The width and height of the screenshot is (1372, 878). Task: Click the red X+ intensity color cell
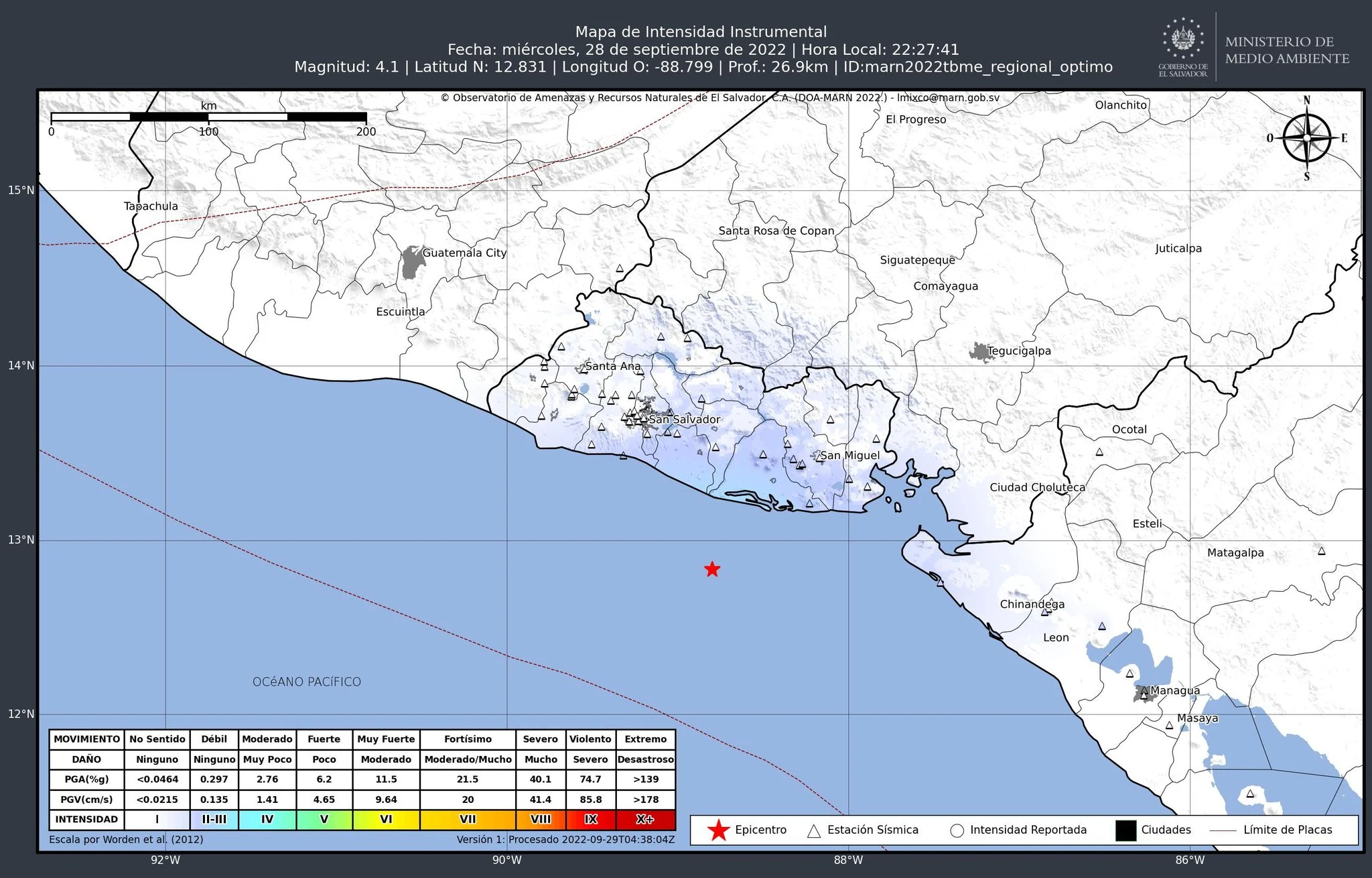tap(645, 820)
